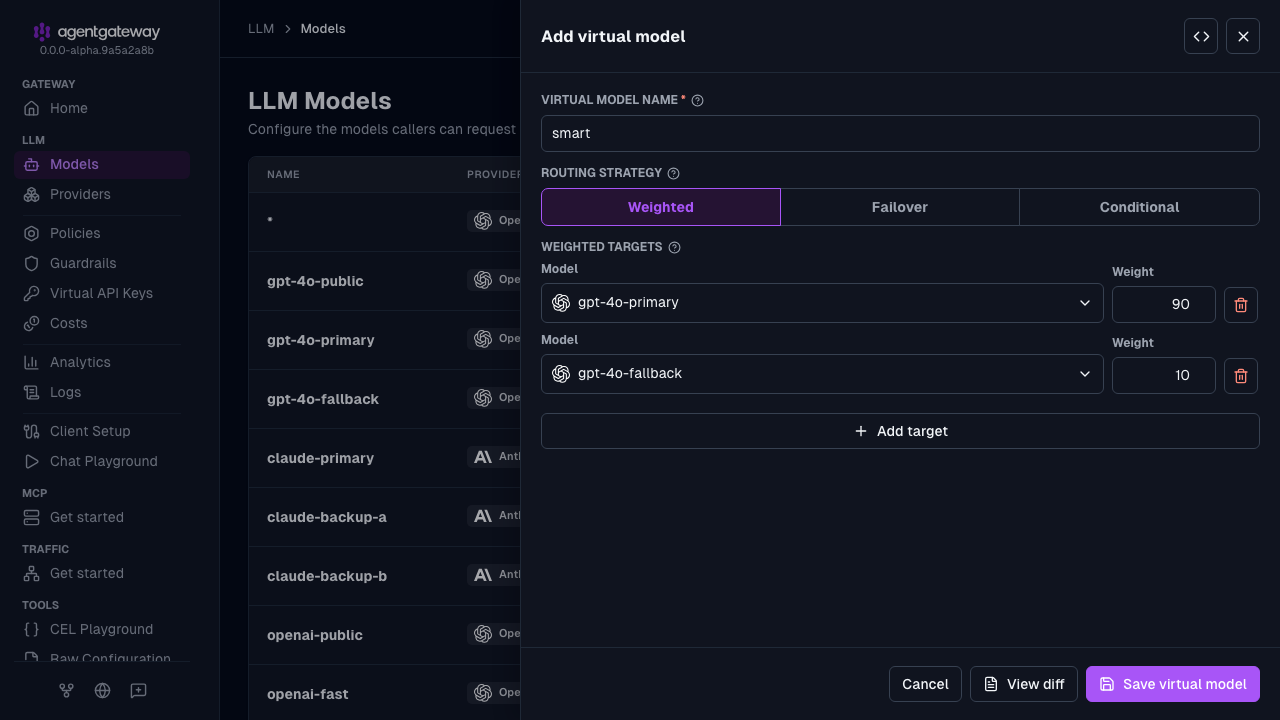This screenshot has height=720, width=1280.
Task: Open Home in sidebar
Action: (102, 108)
